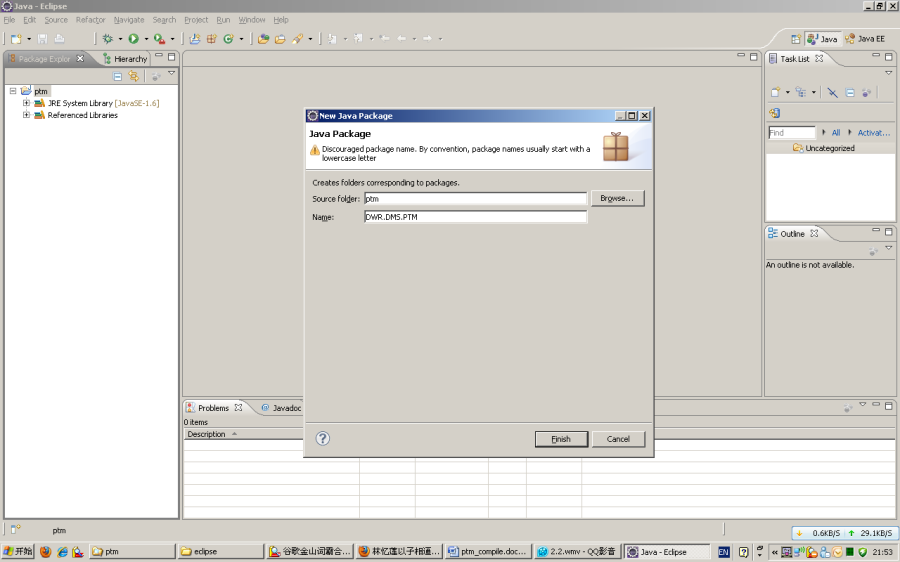Click Collapse All in Package Explorer

click(118, 76)
